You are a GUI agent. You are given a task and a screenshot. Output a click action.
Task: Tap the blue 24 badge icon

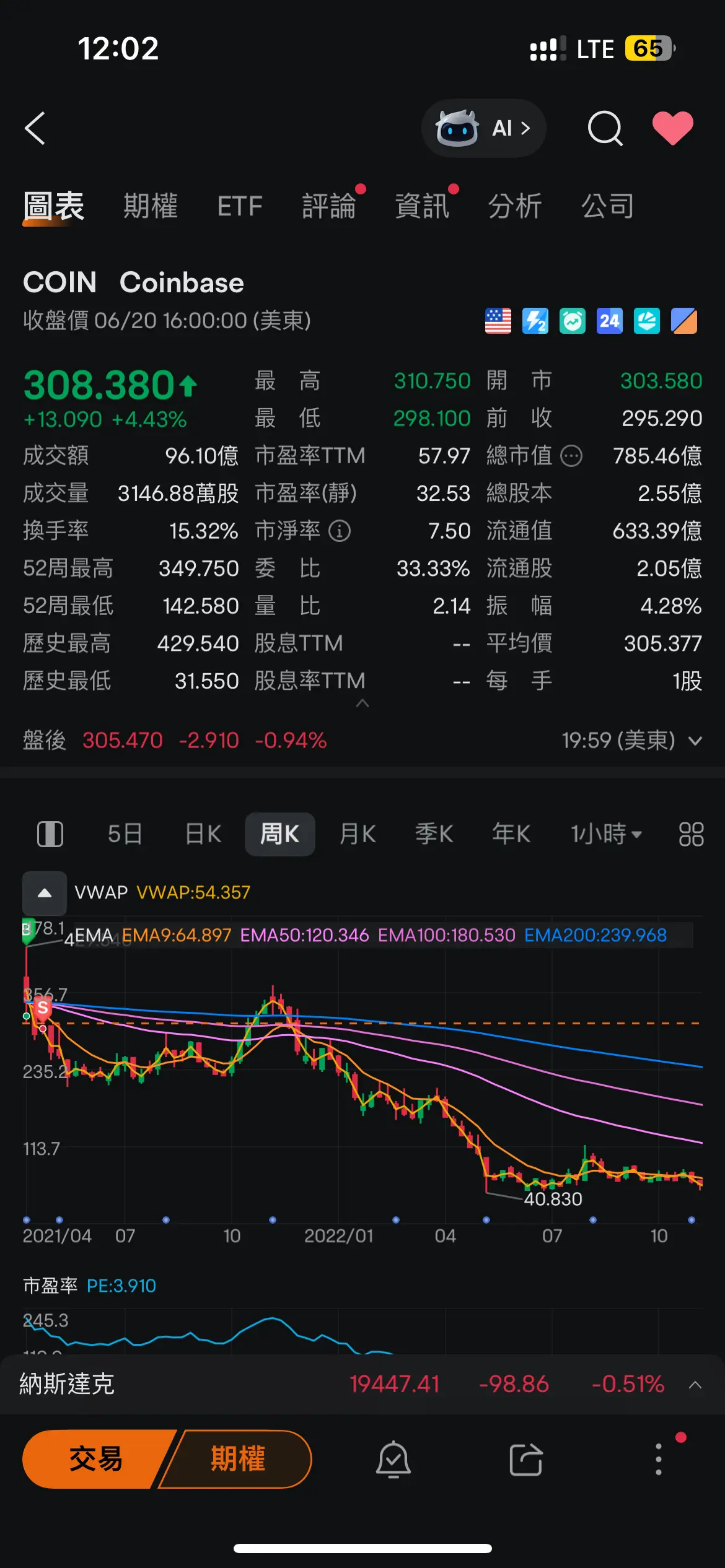(610, 321)
